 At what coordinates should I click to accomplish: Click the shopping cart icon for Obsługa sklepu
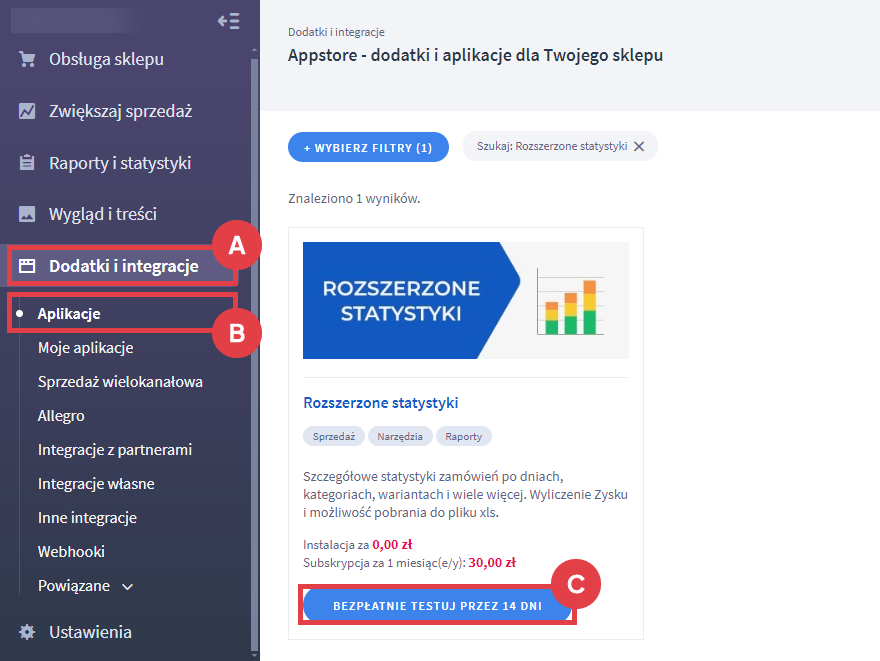pos(27,59)
